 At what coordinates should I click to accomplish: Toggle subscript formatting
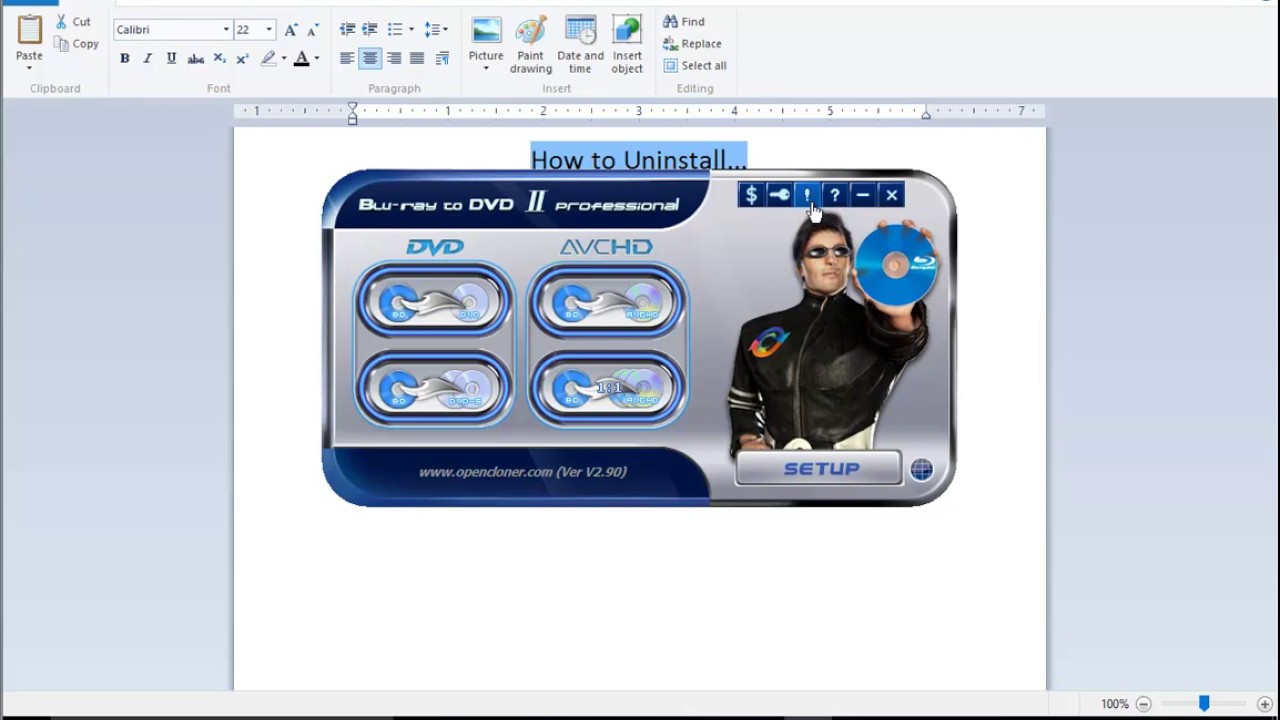pos(219,59)
